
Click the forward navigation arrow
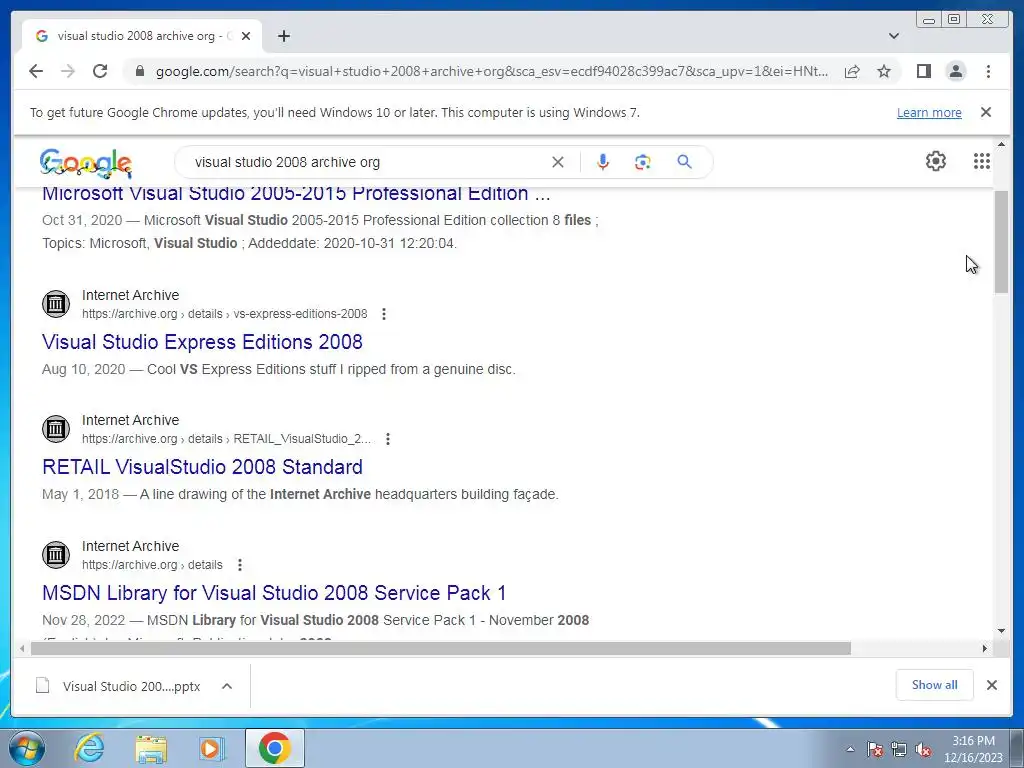pyautogui.click(x=68, y=71)
